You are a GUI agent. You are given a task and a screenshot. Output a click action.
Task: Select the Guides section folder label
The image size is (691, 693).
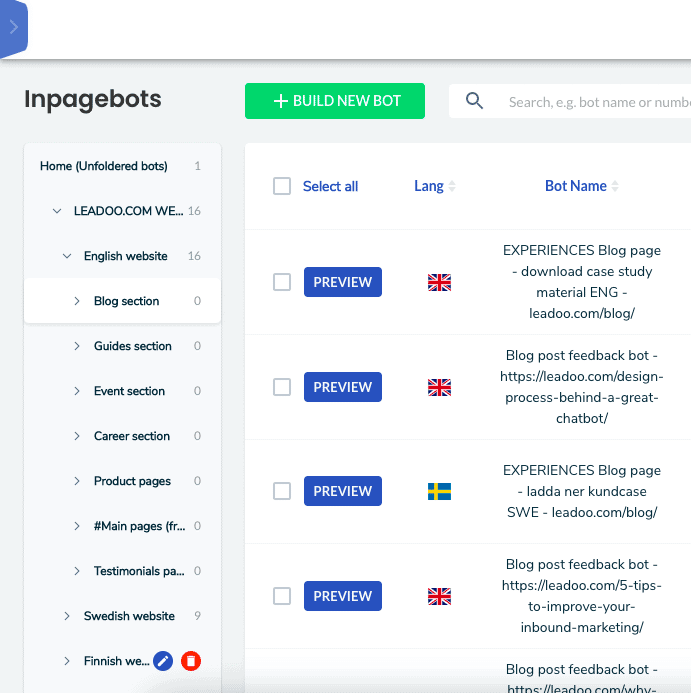[x=133, y=346]
